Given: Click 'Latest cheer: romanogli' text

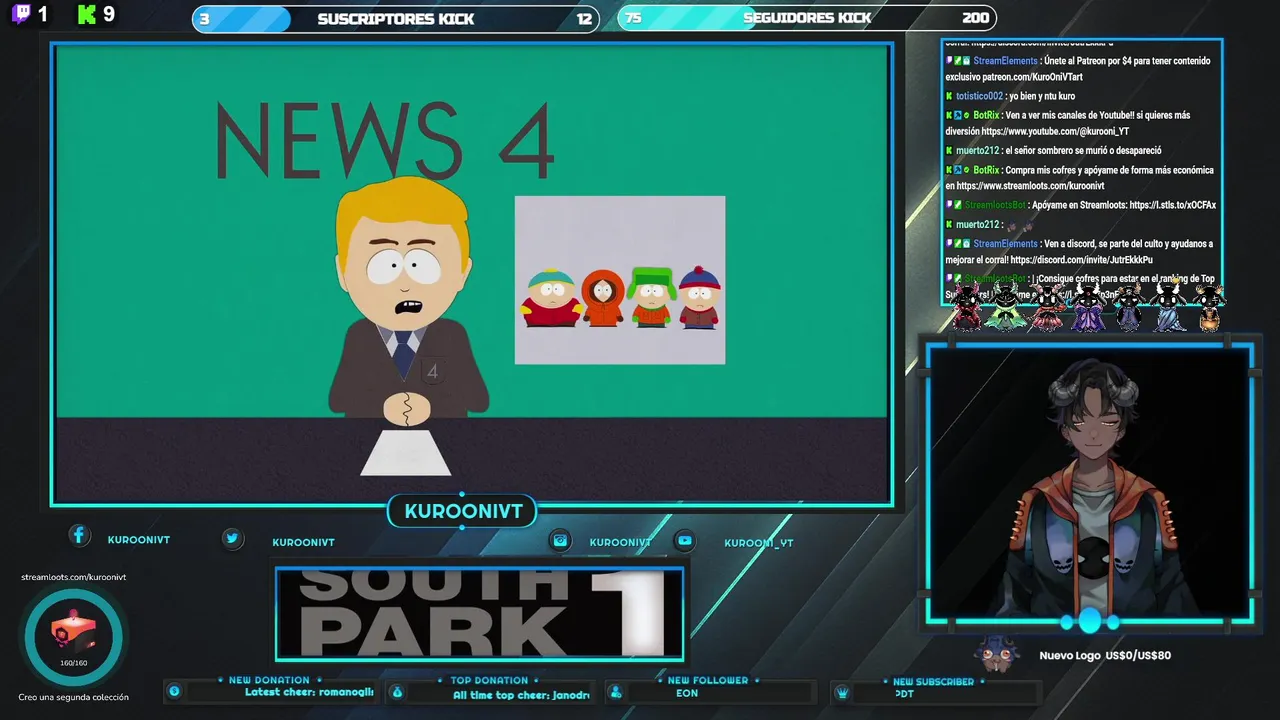Looking at the screenshot, I should [x=309, y=692].
